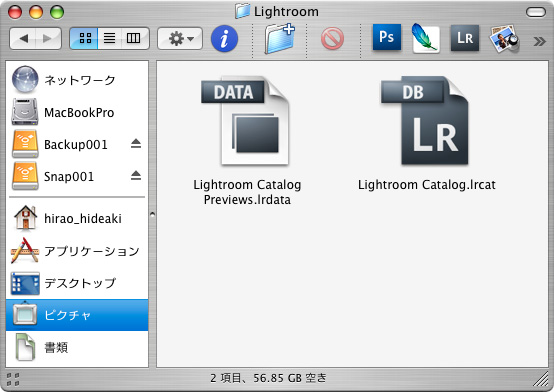Open the gear Action dropdown menu

180,38
